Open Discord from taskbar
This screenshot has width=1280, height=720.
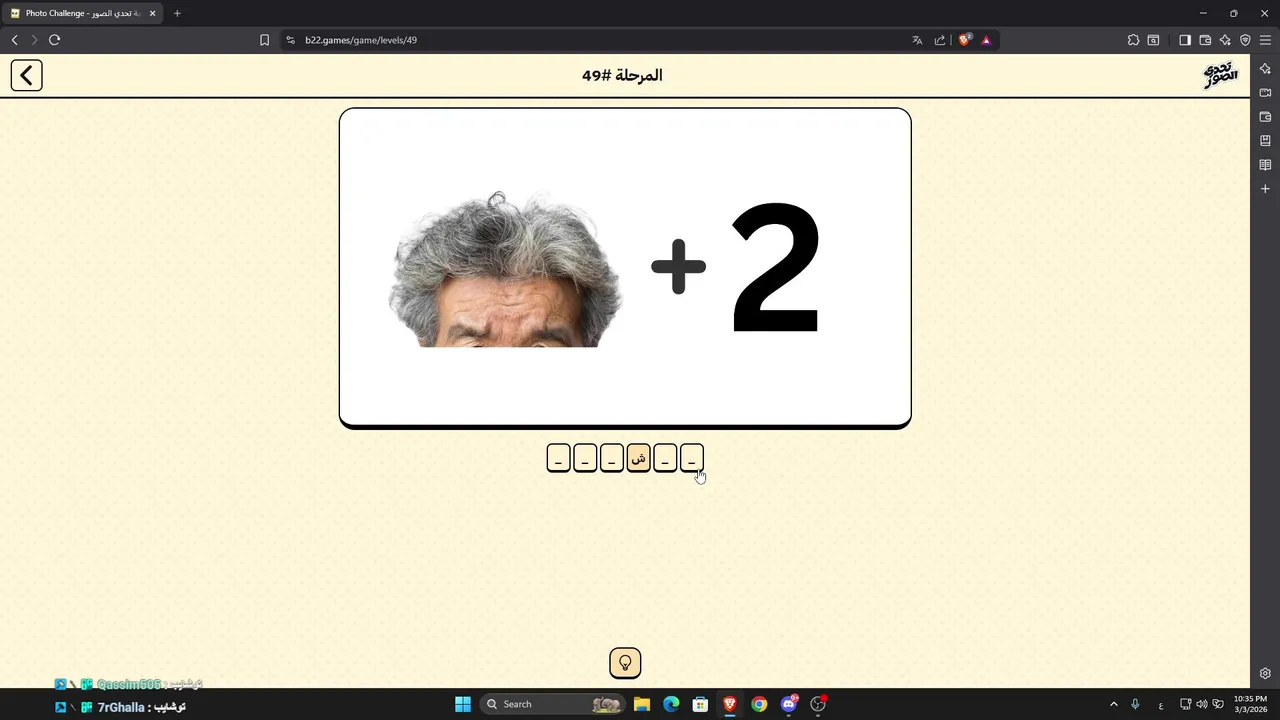(x=789, y=704)
